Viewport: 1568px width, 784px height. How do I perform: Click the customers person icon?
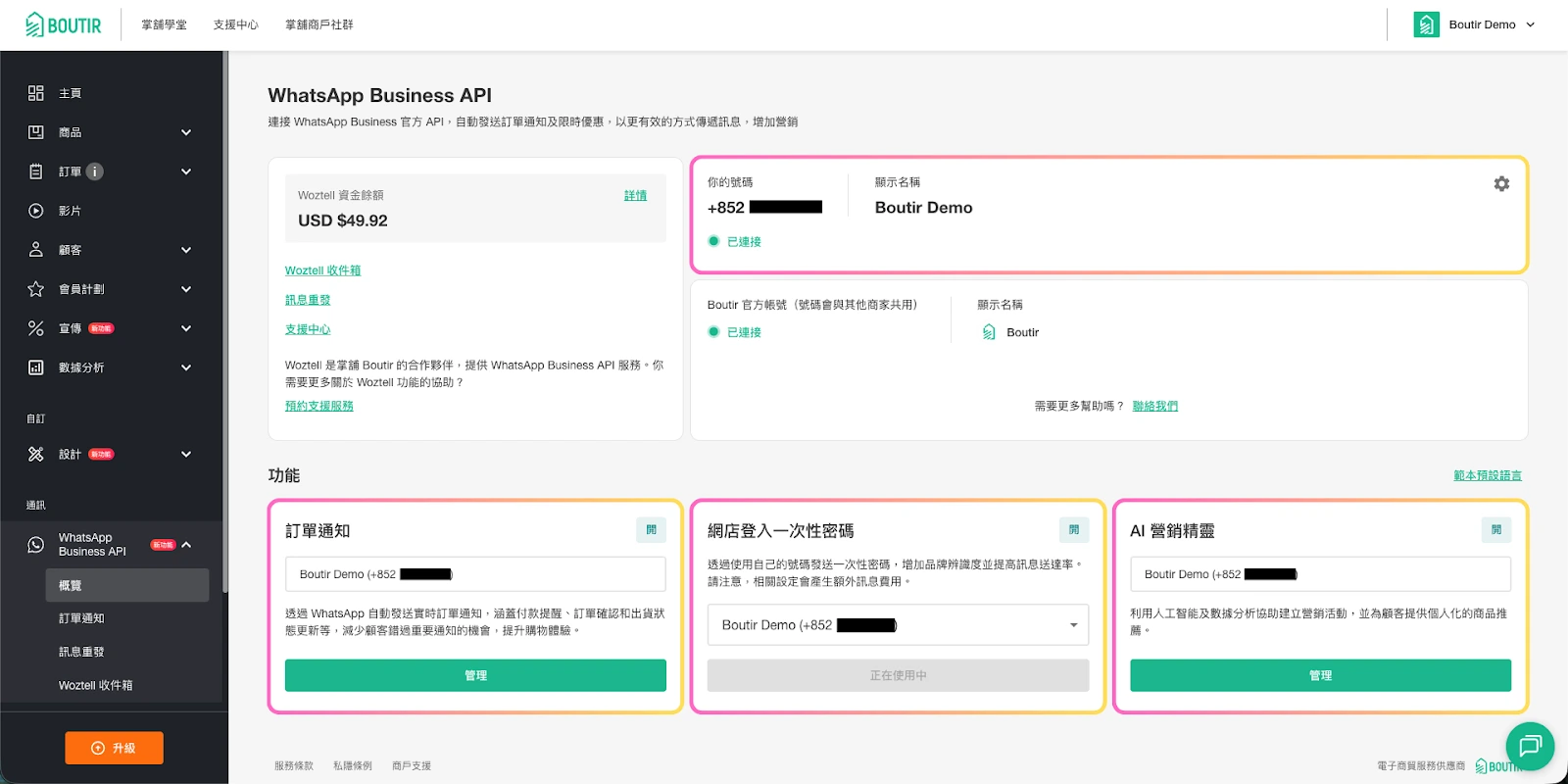(36, 250)
